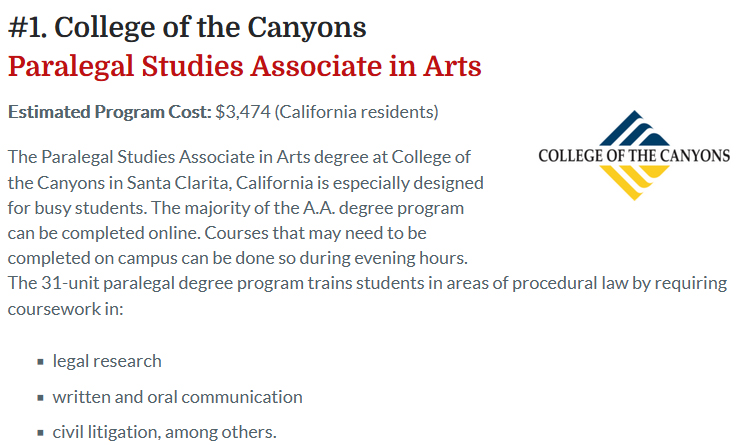Click the 31-unit paralegal degree program text
This screenshot has height=445, width=744.
click(x=172, y=283)
